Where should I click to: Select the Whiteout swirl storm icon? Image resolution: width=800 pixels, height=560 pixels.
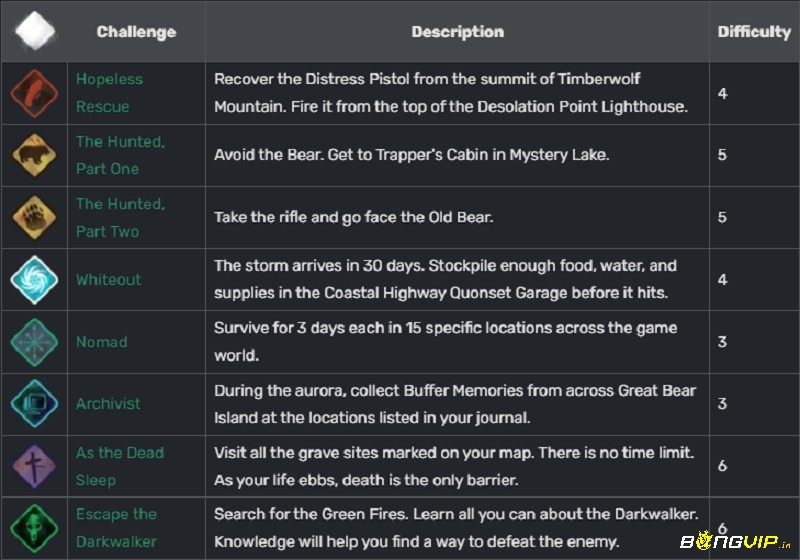[x=34, y=279]
